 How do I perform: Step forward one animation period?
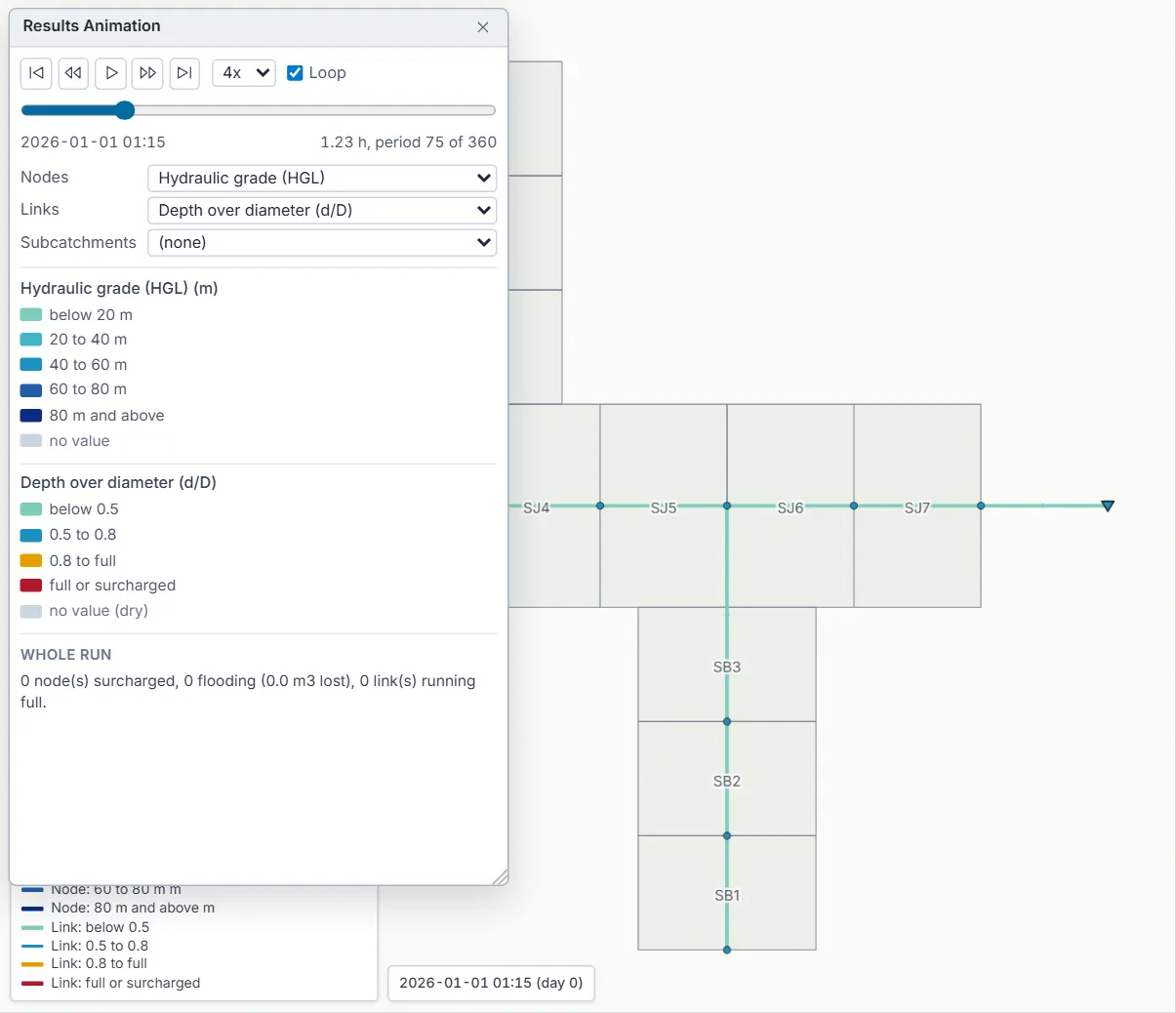tap(147, 73)
